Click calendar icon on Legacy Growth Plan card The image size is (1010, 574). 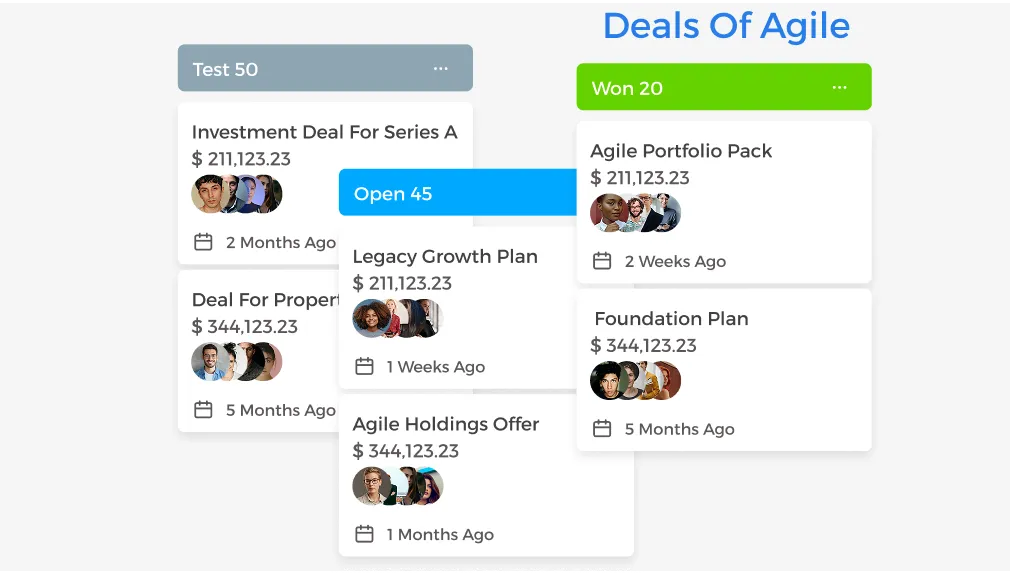pos(364,367)
